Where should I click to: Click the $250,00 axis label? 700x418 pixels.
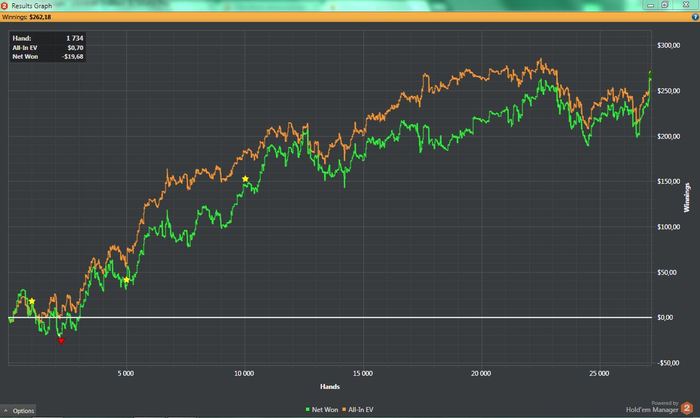click(x=669, y=91)
